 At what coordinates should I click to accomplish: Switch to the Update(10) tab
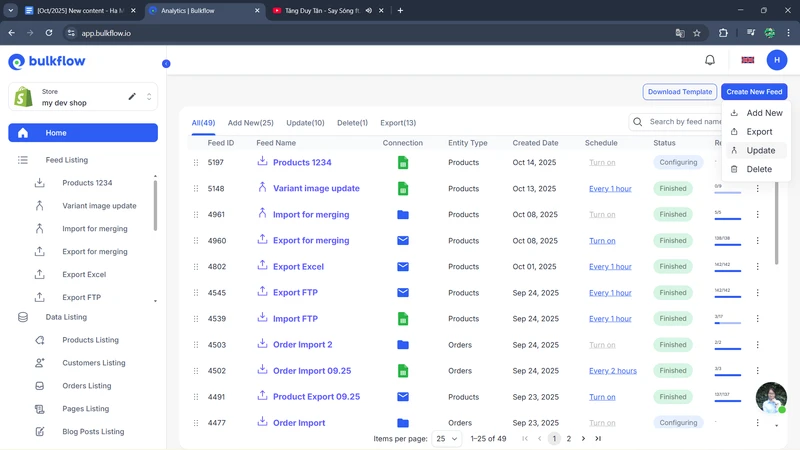(x=305, y=123)
